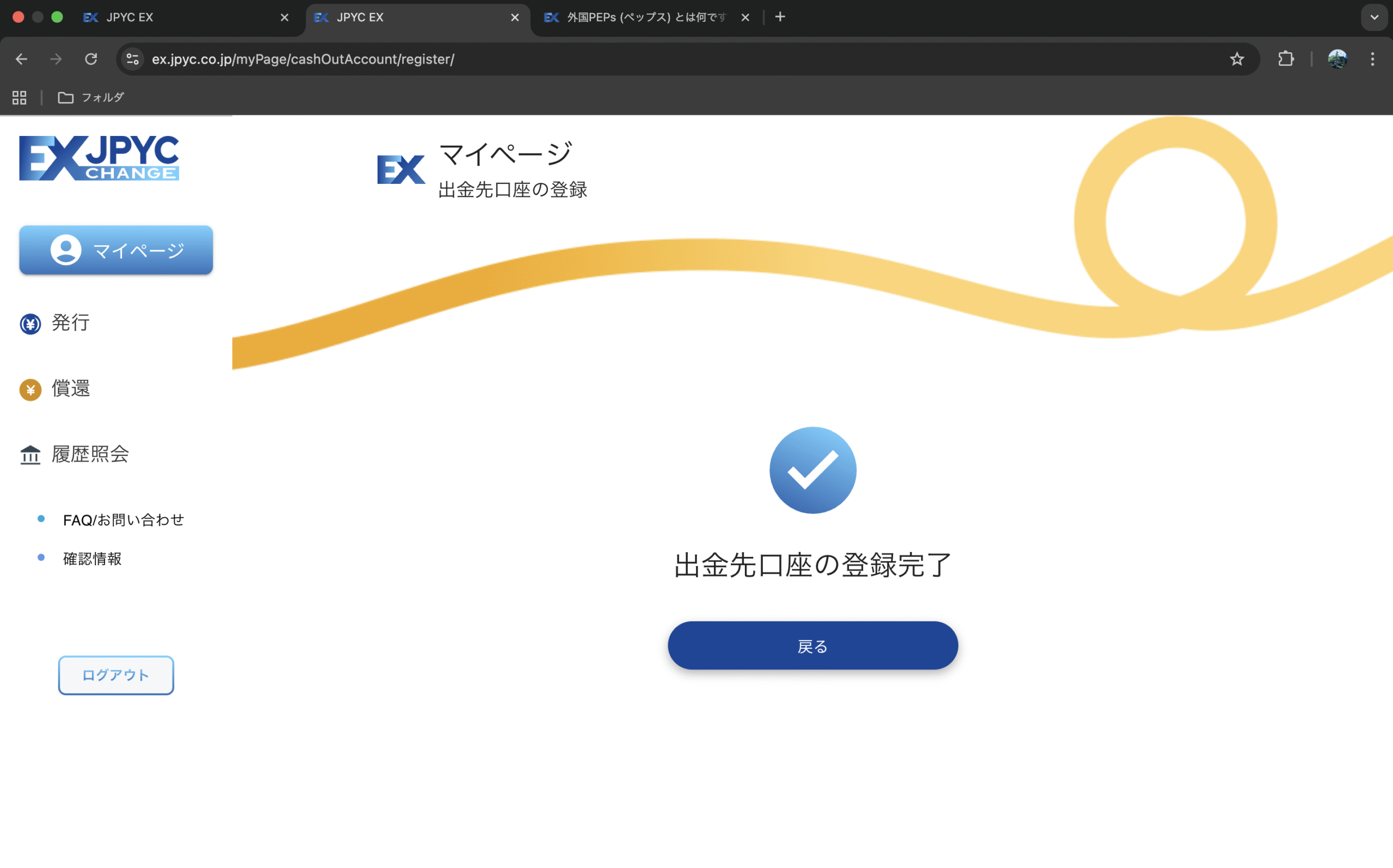This screenshot has height=868, width=1393.
Task: Click the JPYC EX Change logo
Action: click(x=99, y=158)
